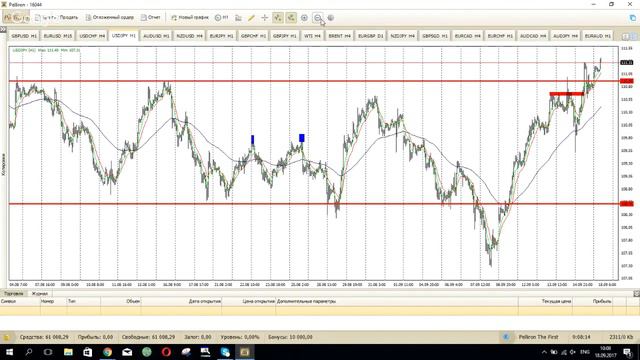Image resolution: width=640 pixels, height=360 pixels.
Task: Select the AUDJPY H4 chart tab
Action: tap(565, 36)
